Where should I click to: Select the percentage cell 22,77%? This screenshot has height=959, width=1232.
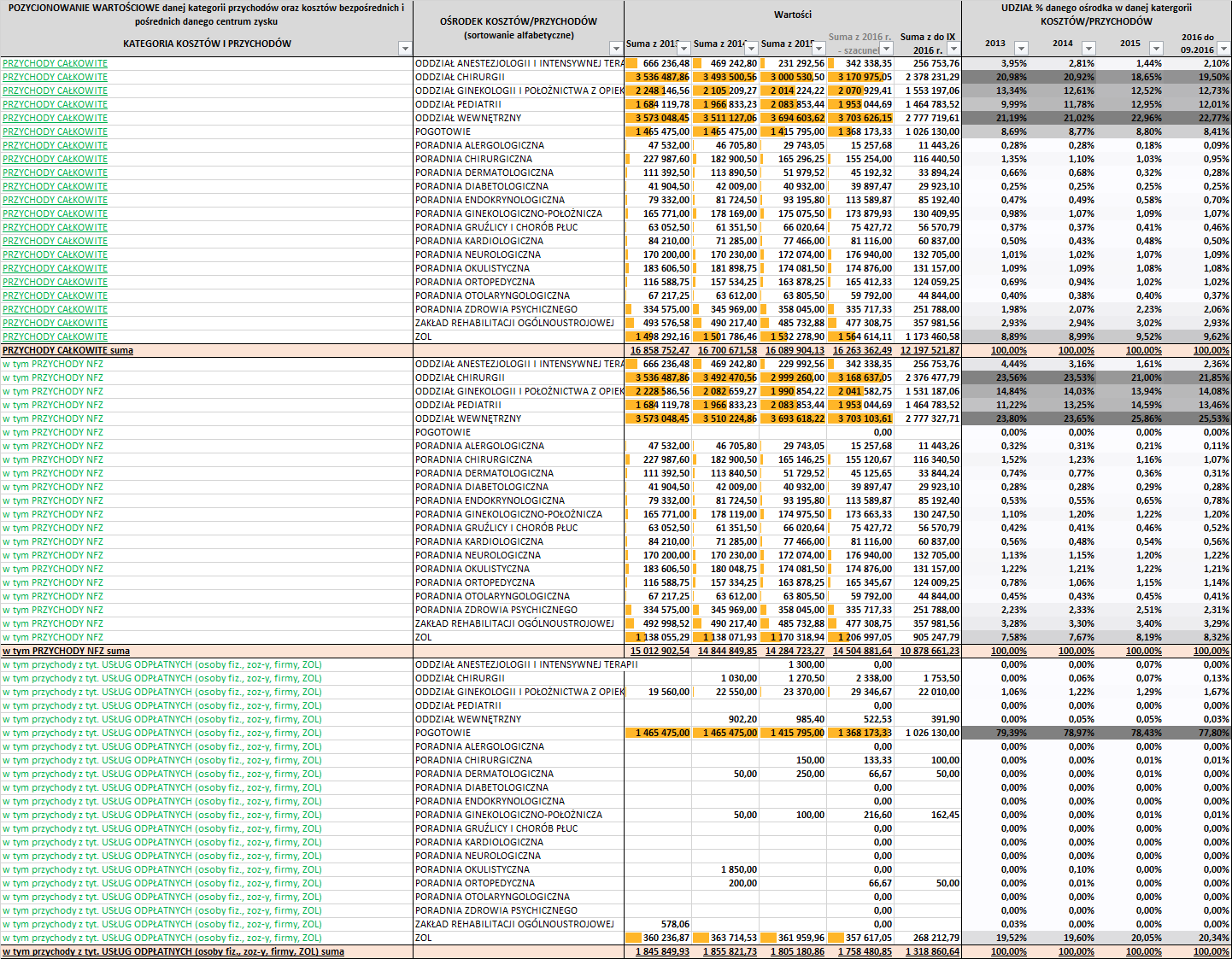[1198, 118]
